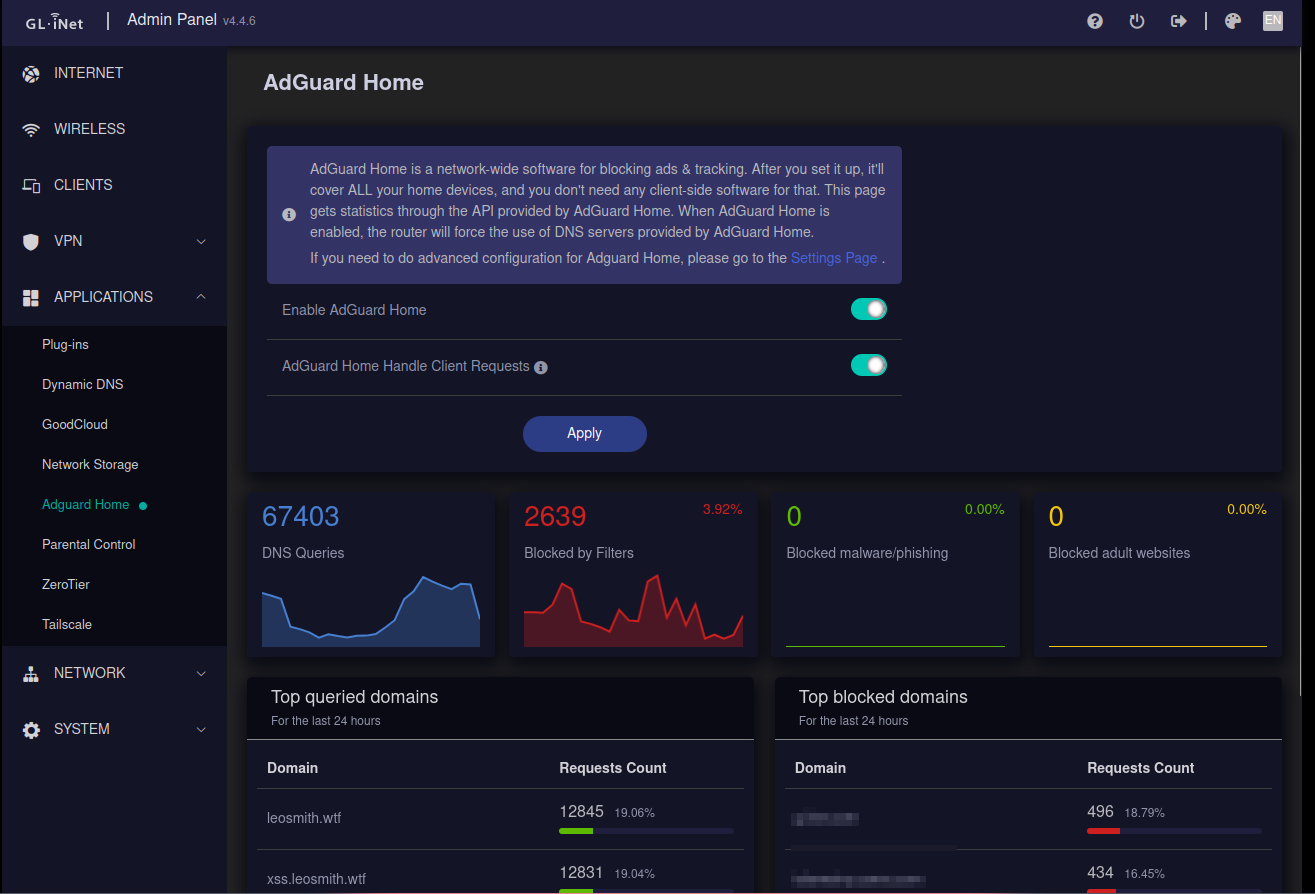Screen dimensions: 1315x894
Task: Open the theme palette icon
Action: click(1233, 21)
